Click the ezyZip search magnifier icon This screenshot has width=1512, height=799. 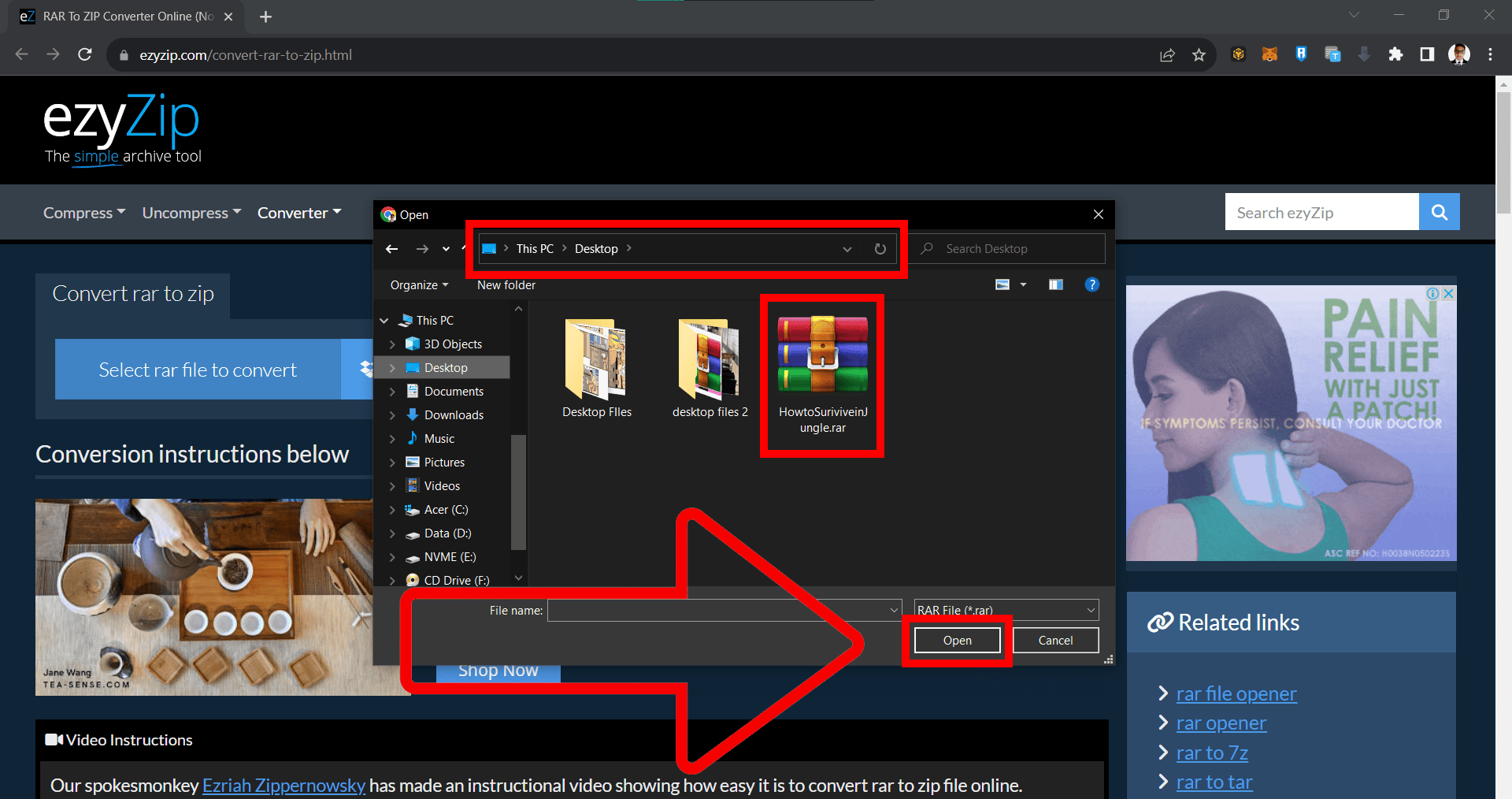pyautogui.click(x=1439, y=212)
